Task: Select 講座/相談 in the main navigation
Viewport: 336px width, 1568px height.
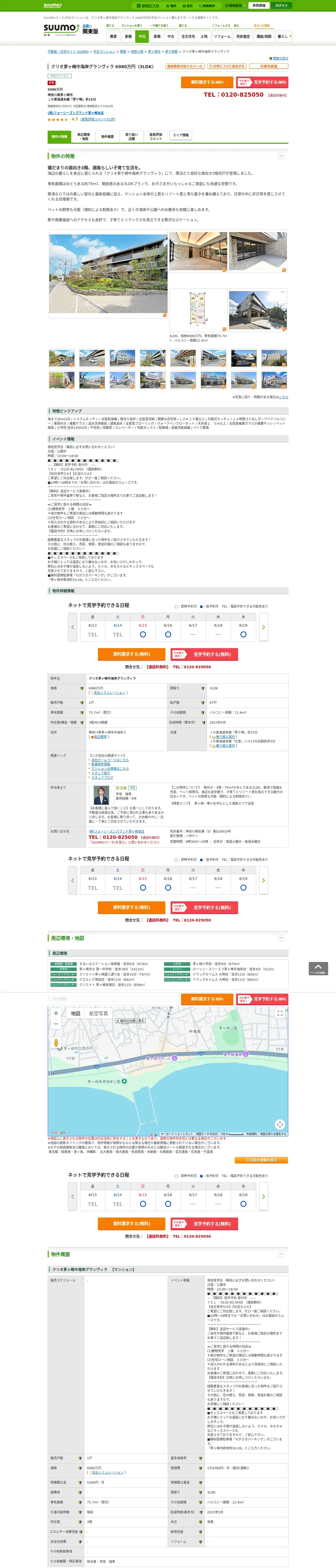Action: click(x=264, y=37)
